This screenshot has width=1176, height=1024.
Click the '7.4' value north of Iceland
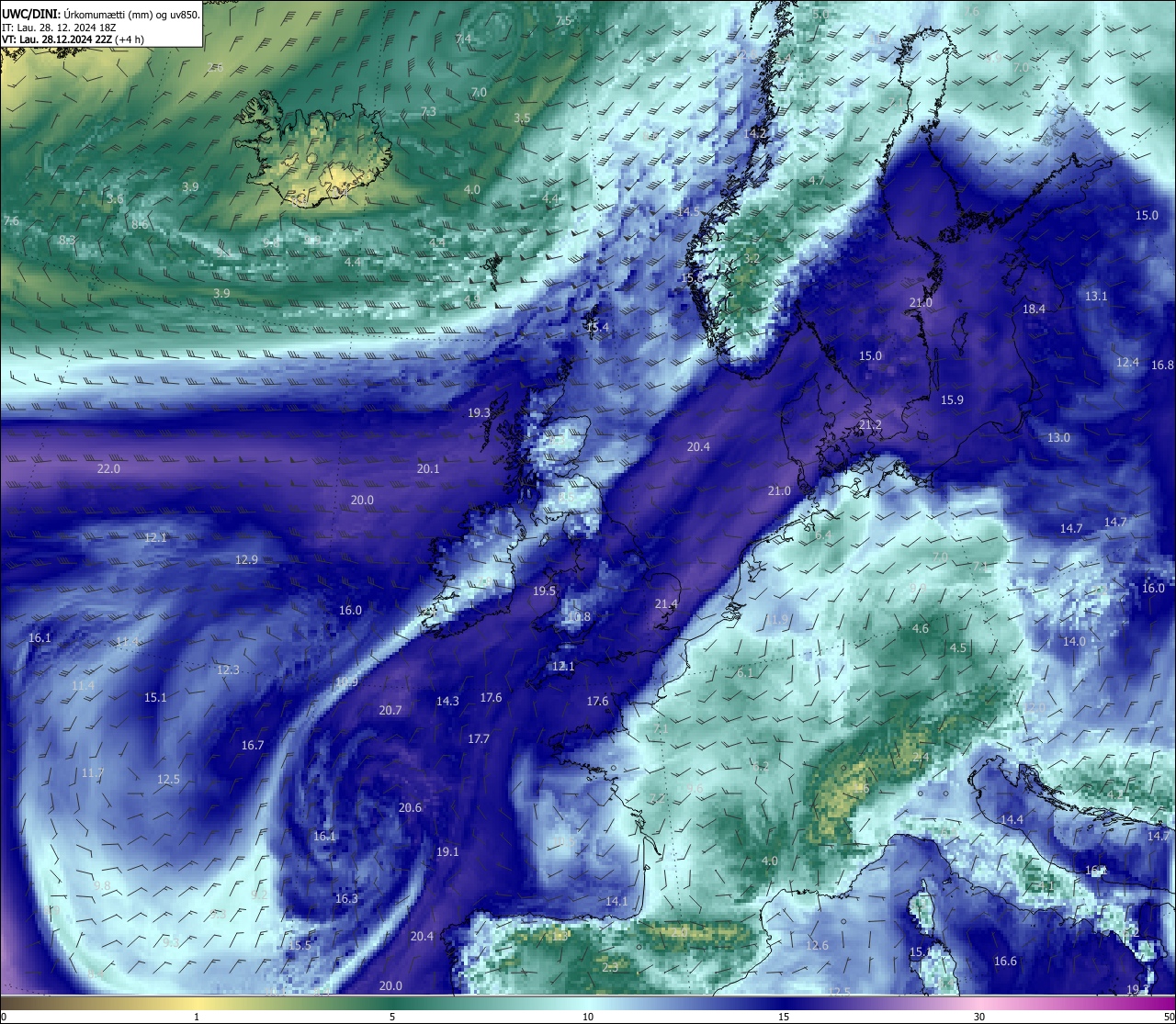[x=463, y=39]
